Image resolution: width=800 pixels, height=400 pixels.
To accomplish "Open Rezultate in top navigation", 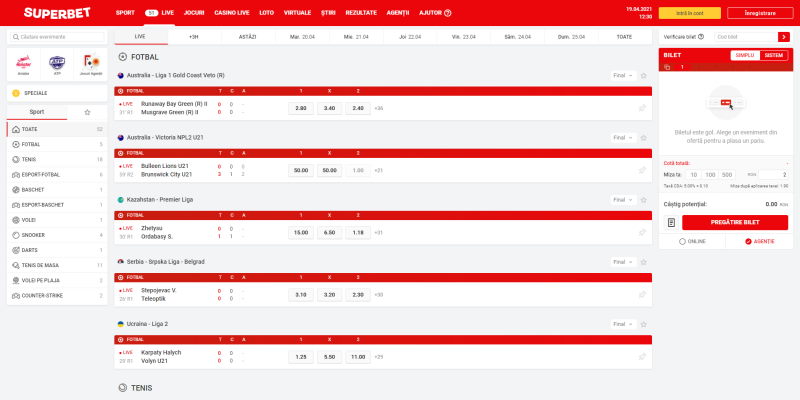I will point(361,13).
